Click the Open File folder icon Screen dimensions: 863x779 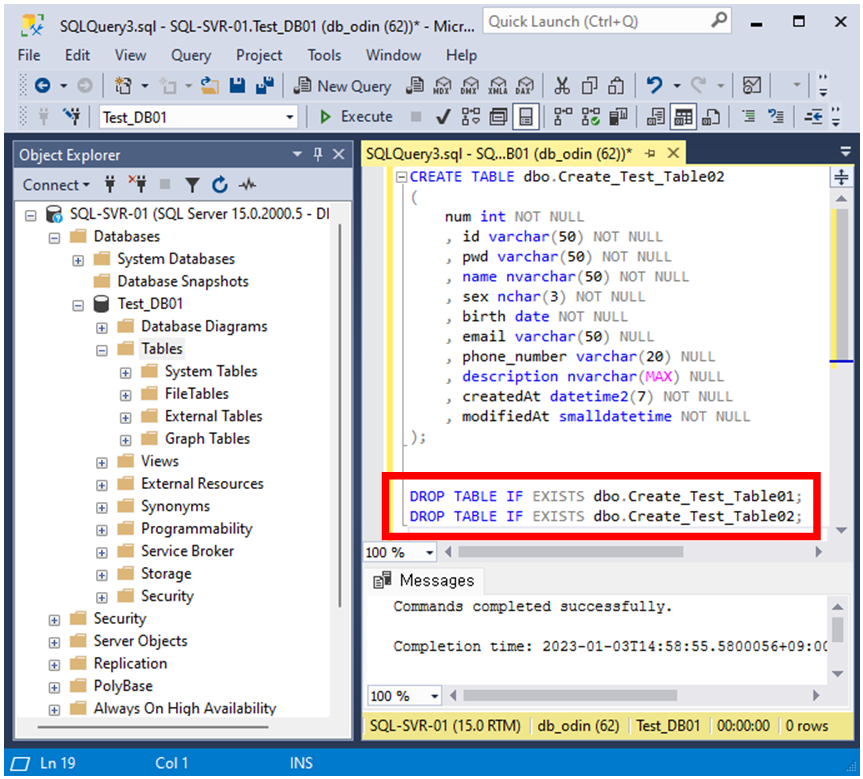[209, 86]
